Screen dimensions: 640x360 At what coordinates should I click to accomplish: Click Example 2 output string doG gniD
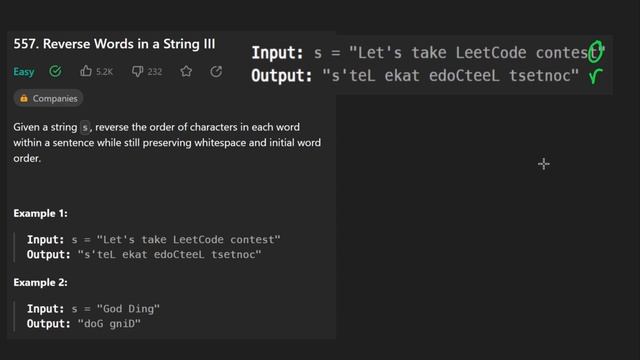[109, 324]
